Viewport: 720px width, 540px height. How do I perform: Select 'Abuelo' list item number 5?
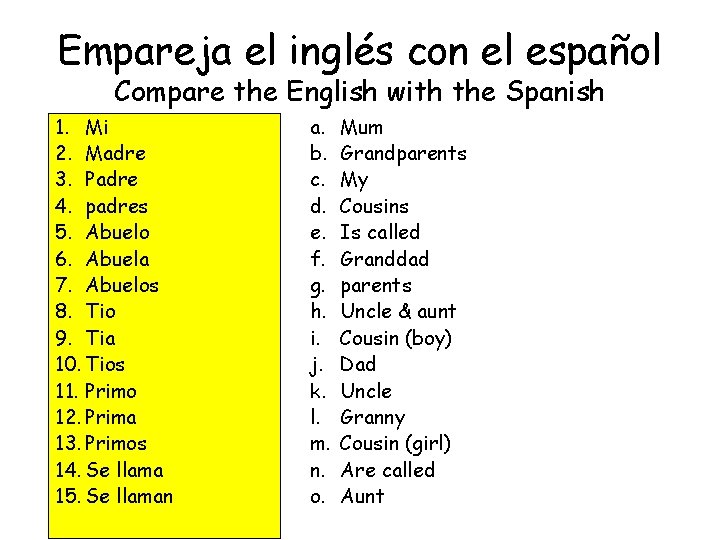pyautogui.click(x=117, y=232)
